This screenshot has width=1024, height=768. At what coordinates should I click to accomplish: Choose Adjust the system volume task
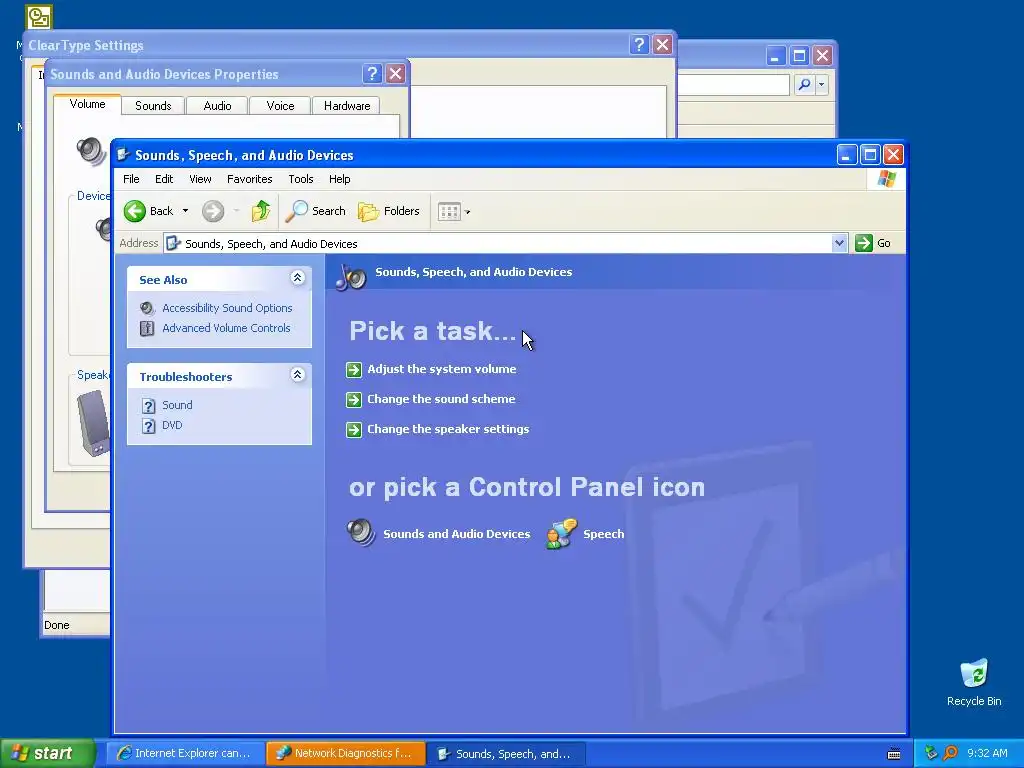click(x=441, y=369)
